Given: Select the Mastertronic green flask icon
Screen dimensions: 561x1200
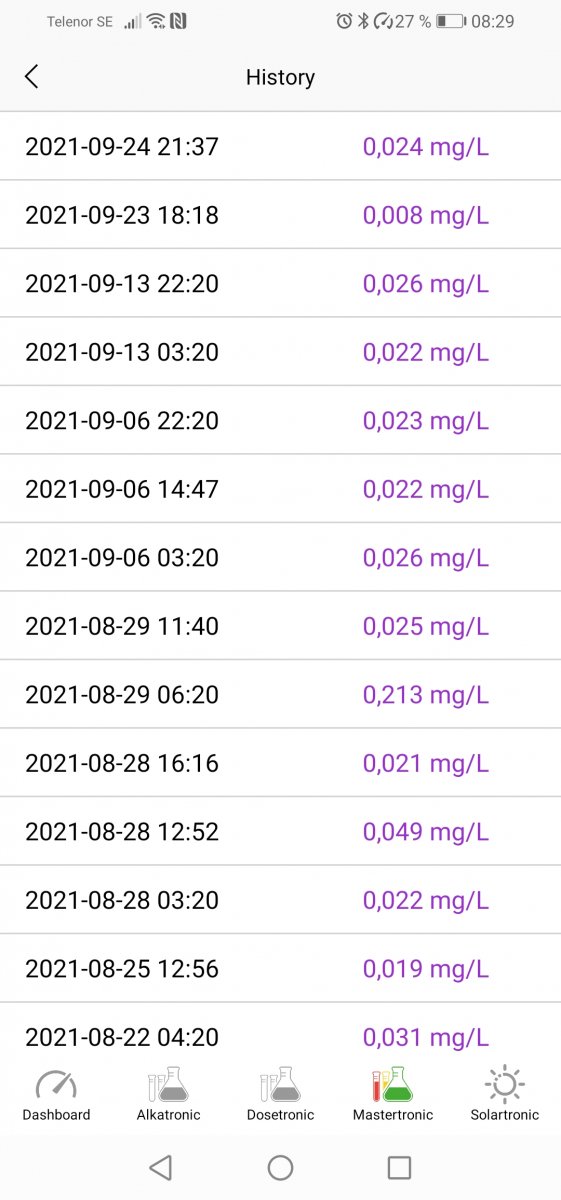Looking at the screenshot, I should tap(393, 1084).
